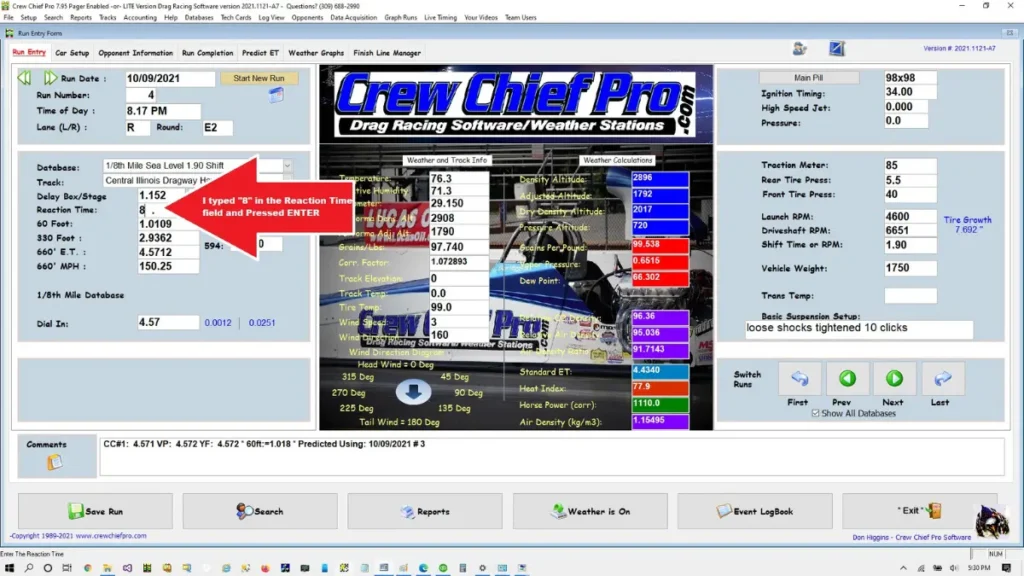Switch to the Car Setup tab
Image resolution: width=1024 pixels, height=576 pixels.
(72, 53)
